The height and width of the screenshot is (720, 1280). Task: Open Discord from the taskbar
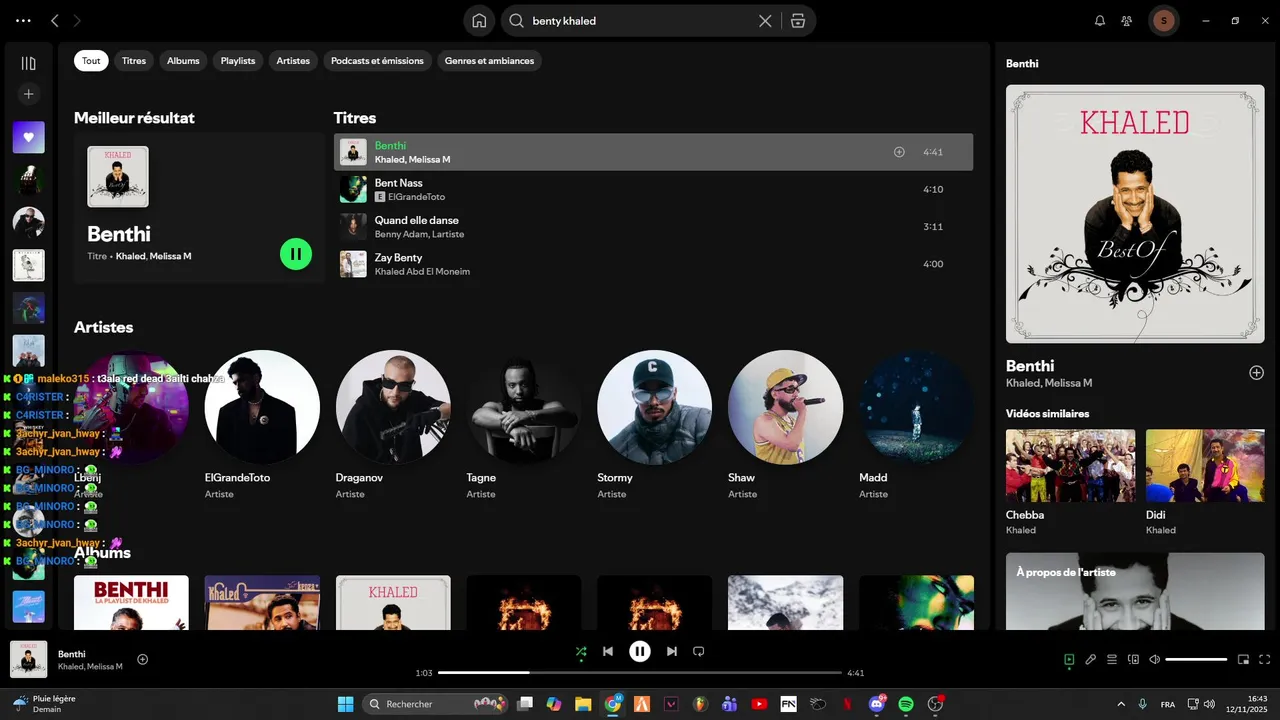click(878, 704)
